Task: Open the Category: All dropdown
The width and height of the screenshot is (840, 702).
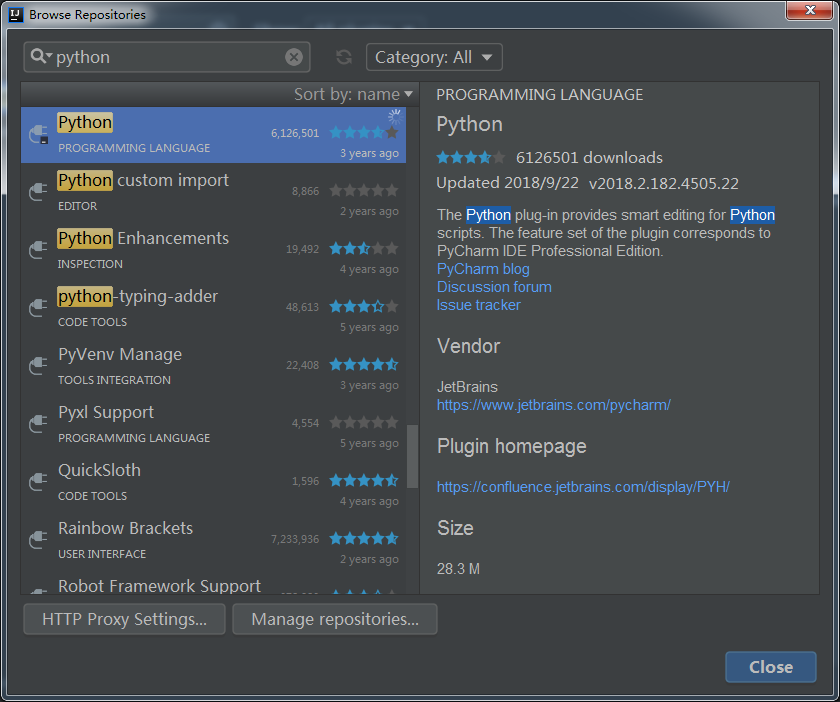Action: 434,57
